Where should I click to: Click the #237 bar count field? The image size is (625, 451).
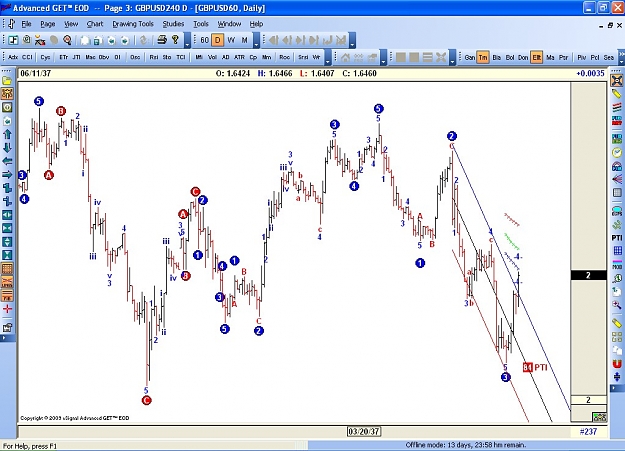(588, 431)
